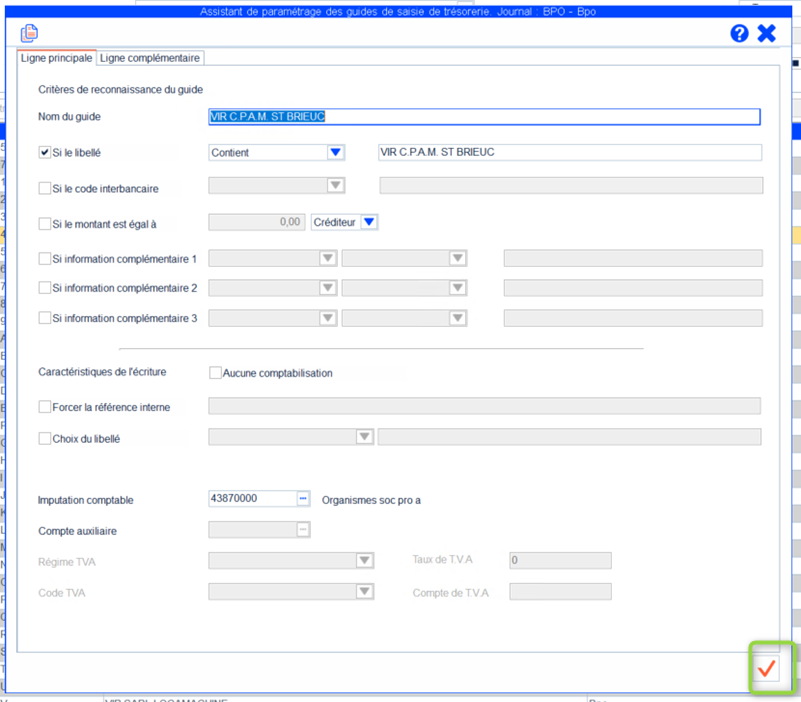Open the Régime TVA dropdown
The width and height of the screenshot is (801, 702).
364,561
